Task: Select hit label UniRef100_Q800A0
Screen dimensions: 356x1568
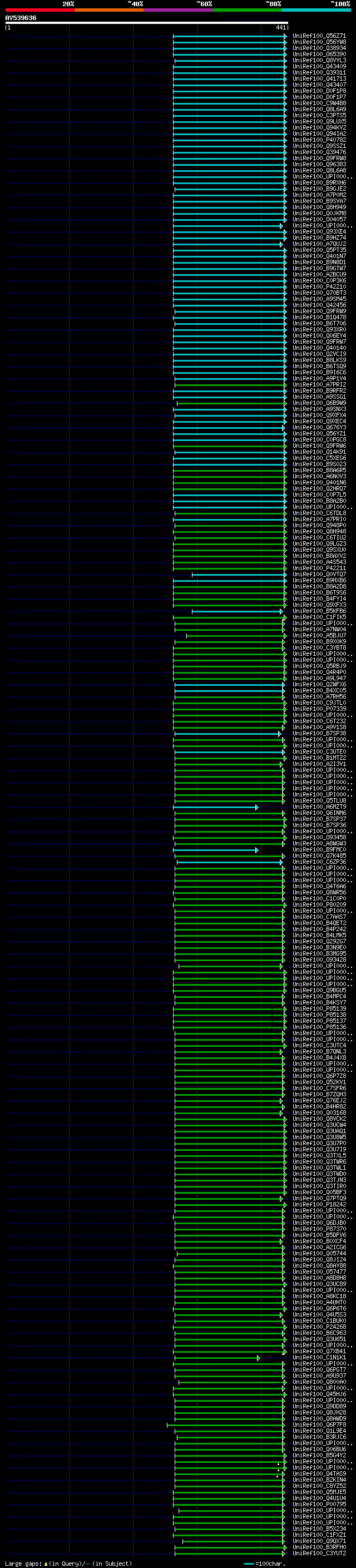Action: pos(319,1381)
